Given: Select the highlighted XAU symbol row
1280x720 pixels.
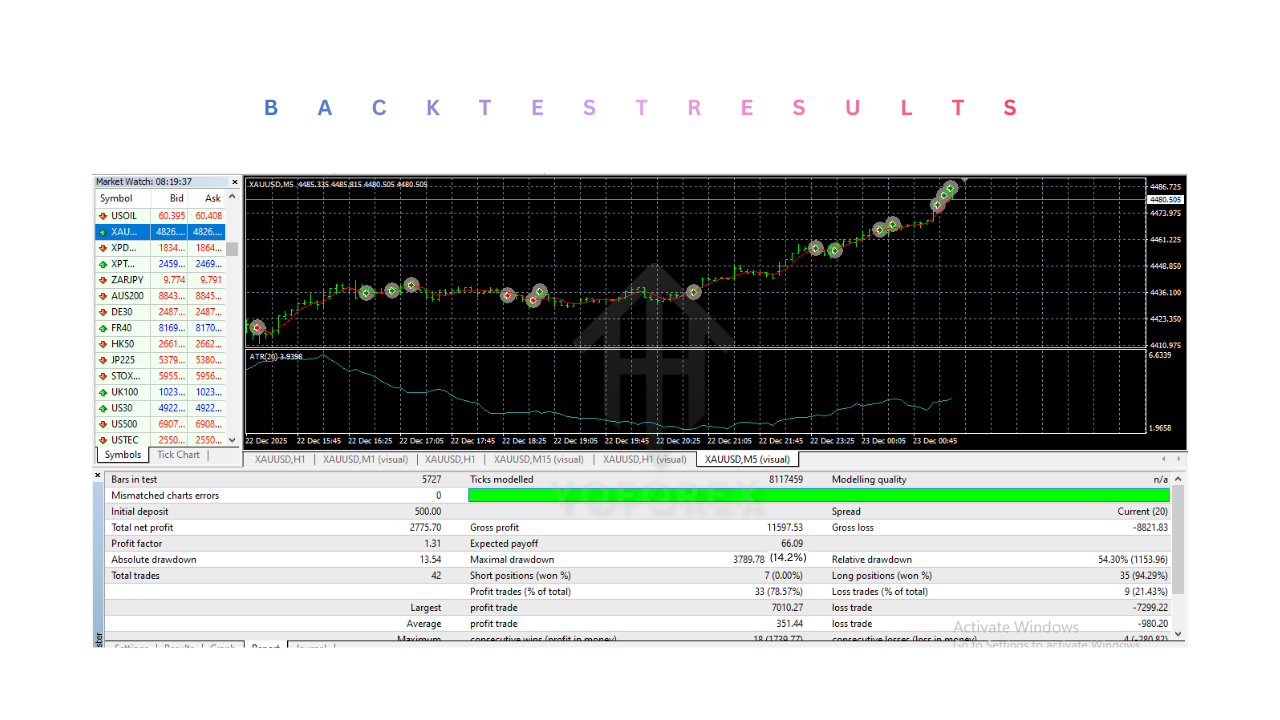Looking at the screenshot, I should [x=150, y=231].
